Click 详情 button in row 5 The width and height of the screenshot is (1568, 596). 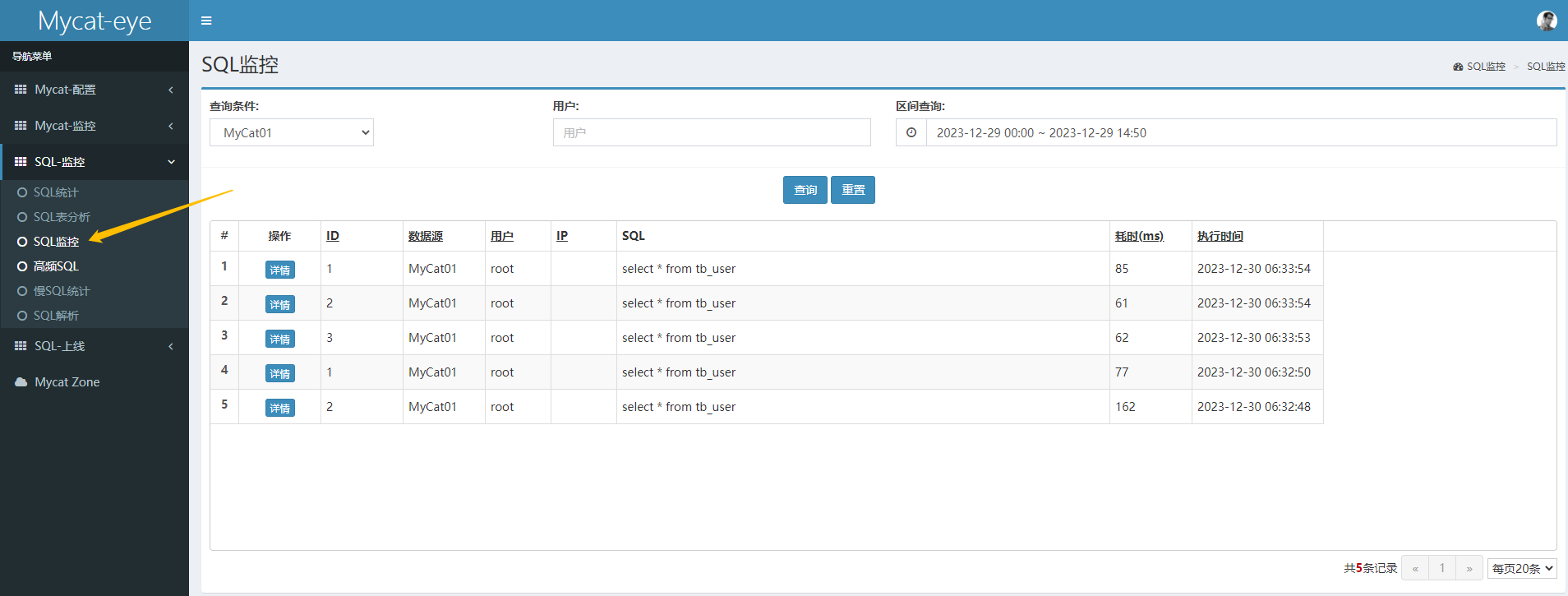(280, 408)
